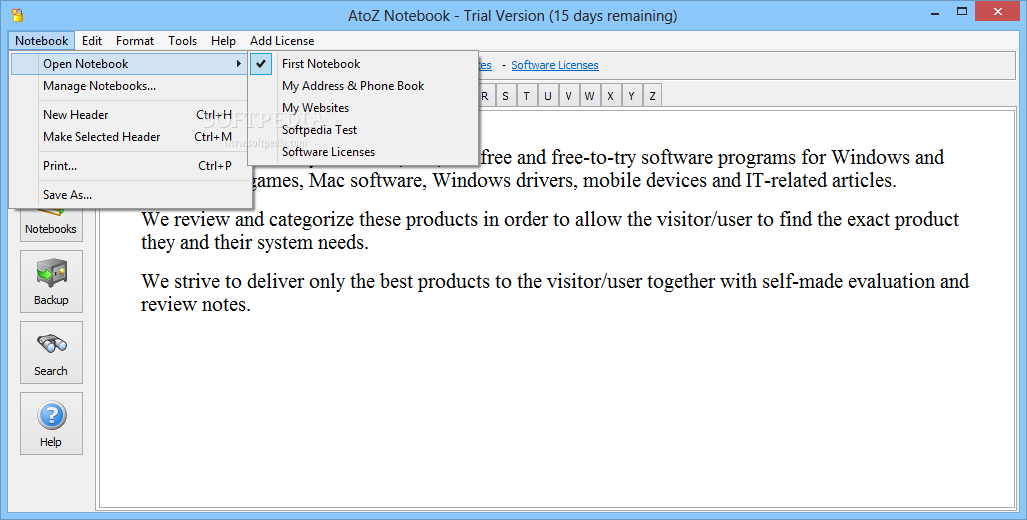
Task: Click paragraph starting 'We strive to deliver'
Action: 555,293
